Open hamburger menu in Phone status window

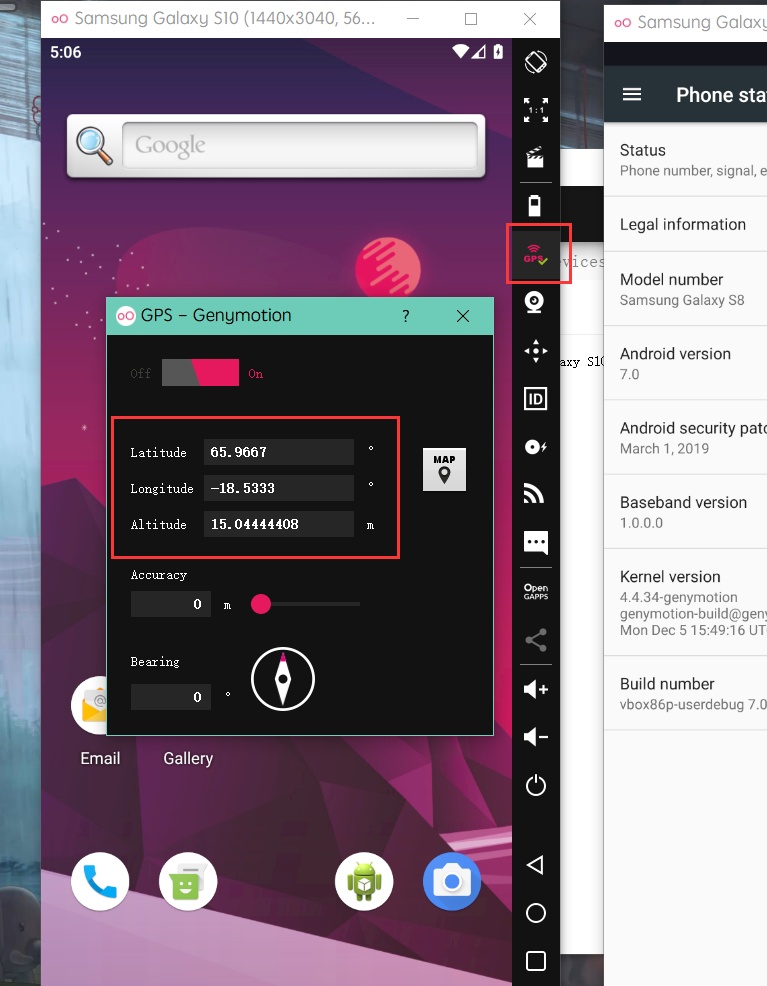pyautogui.click(x=632, y=94)
